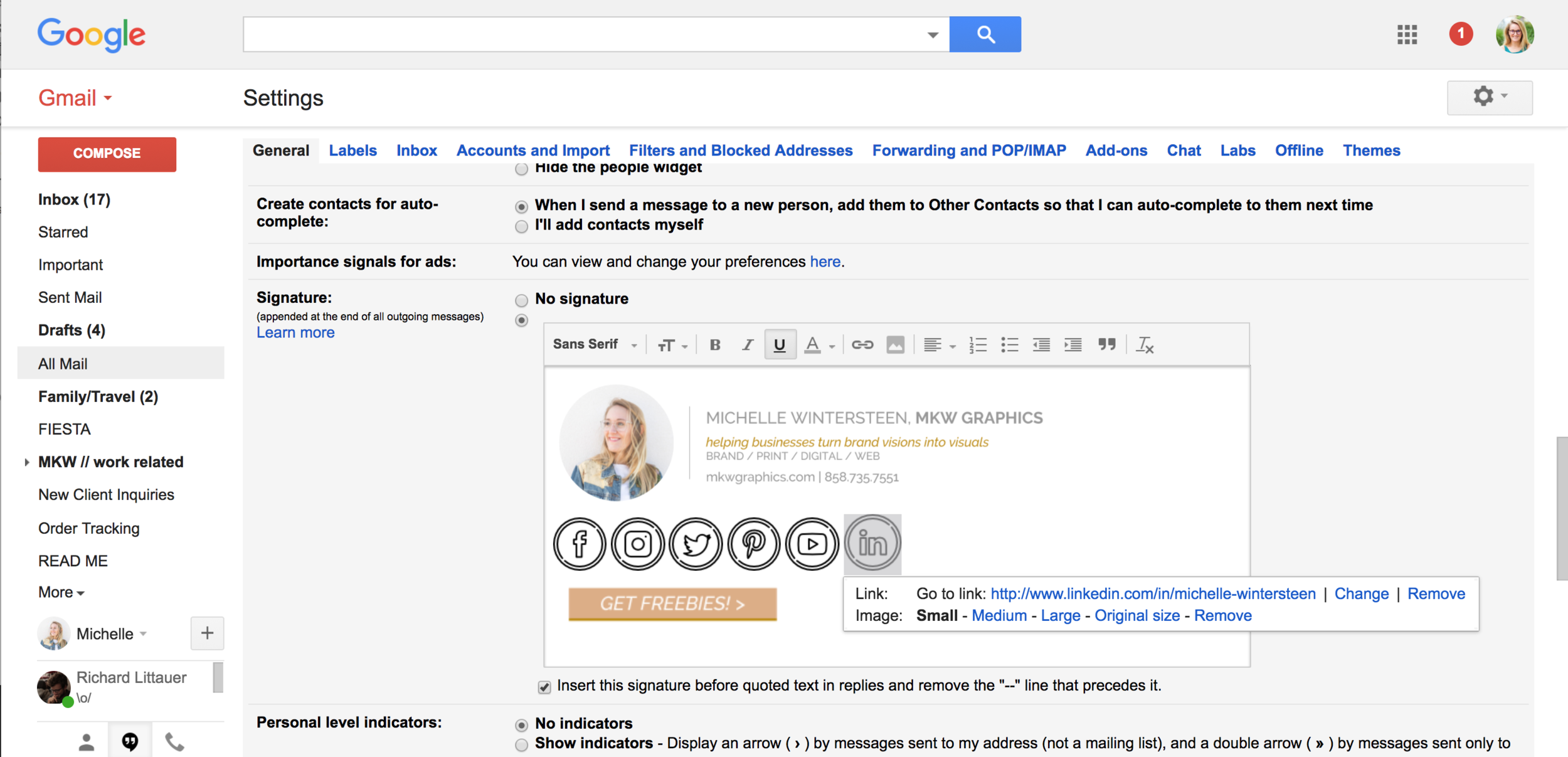The width and height of the screenshot is (1568, 757).
Task: Open the Learn more signature link
Action: pyautogui.click(x=295, y=332)
